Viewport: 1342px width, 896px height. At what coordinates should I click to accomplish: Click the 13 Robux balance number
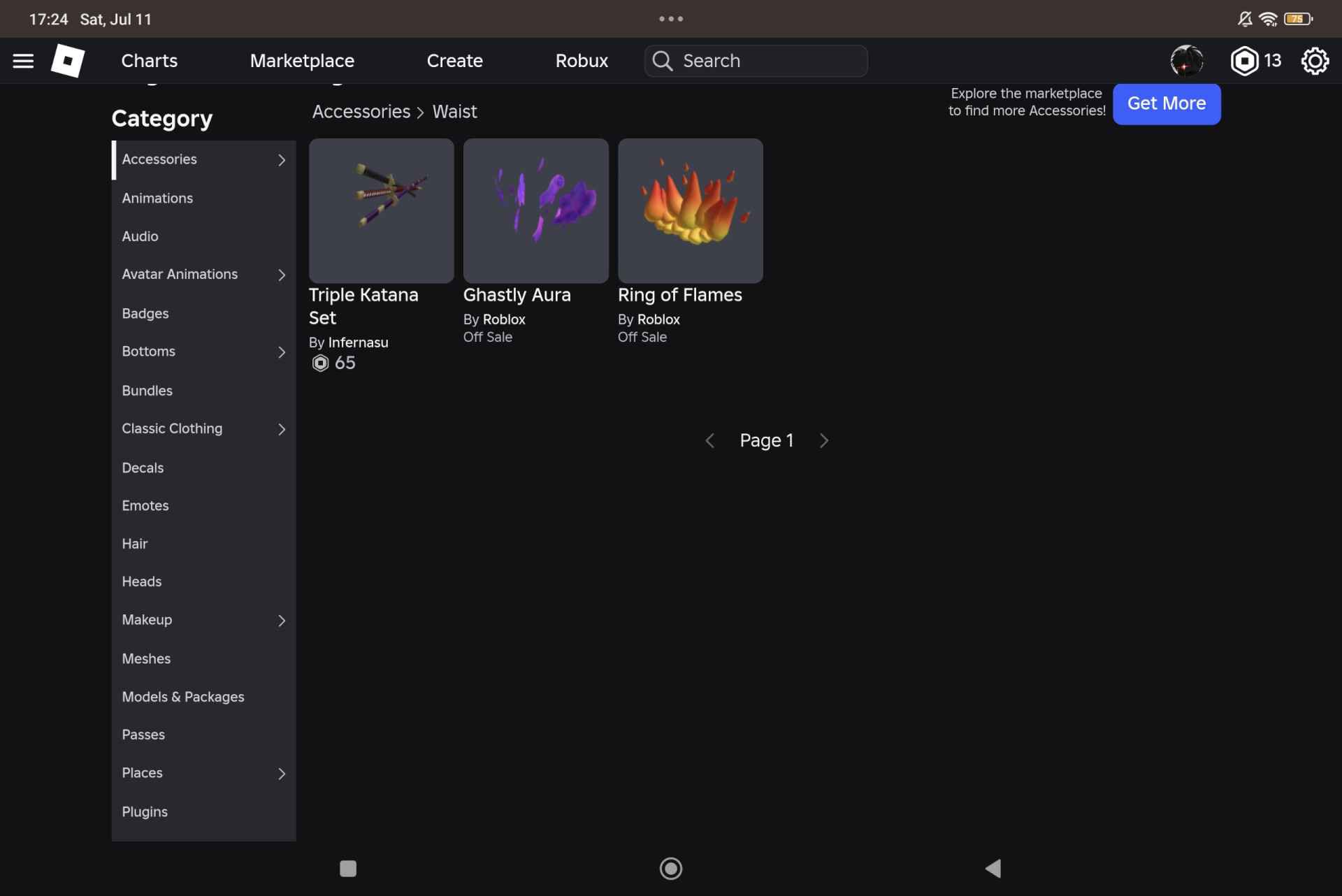pos(1273,61)
